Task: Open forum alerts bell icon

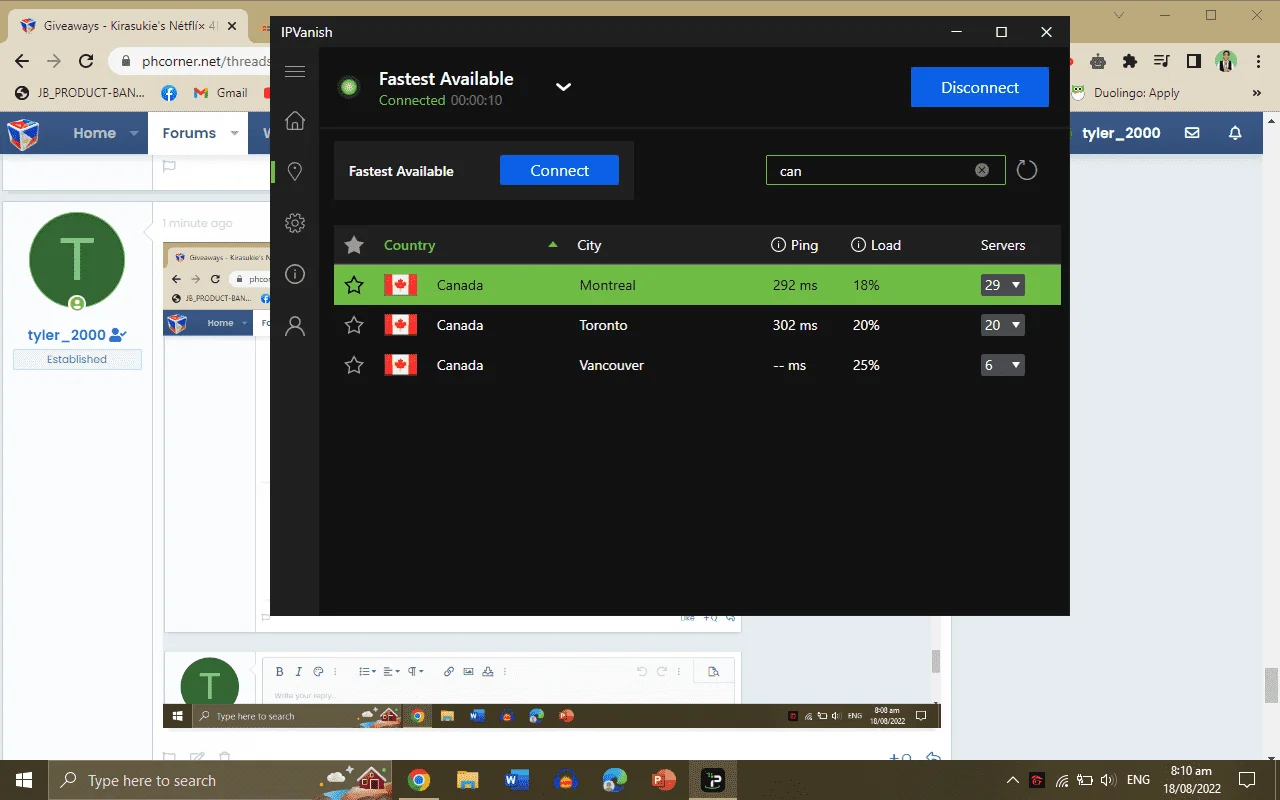Action: 1235,133
